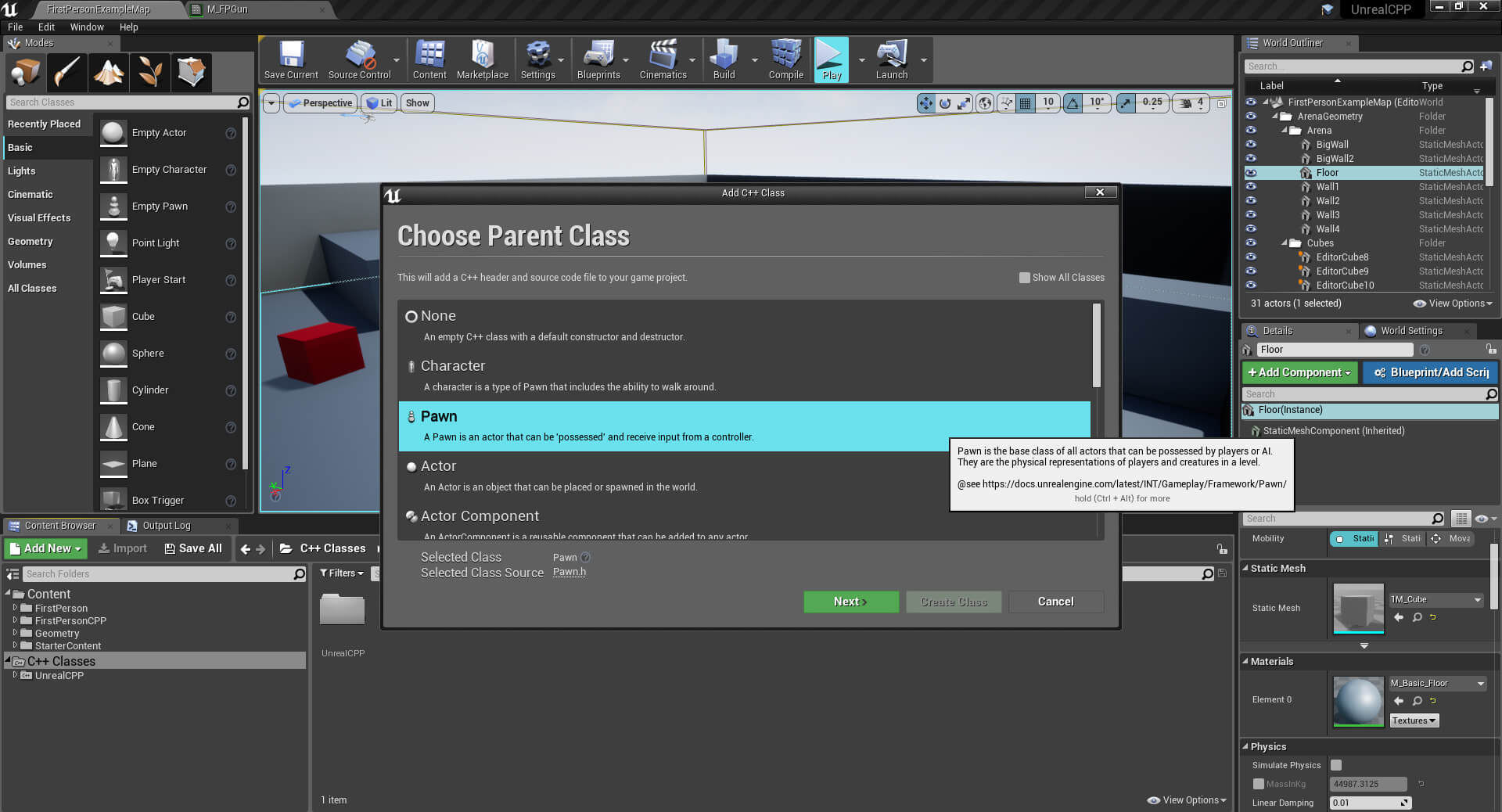The width and height of the screenshot is (1502, 812).
Task: Open the Filters dropdown in Content Browser
Action: 342,573
